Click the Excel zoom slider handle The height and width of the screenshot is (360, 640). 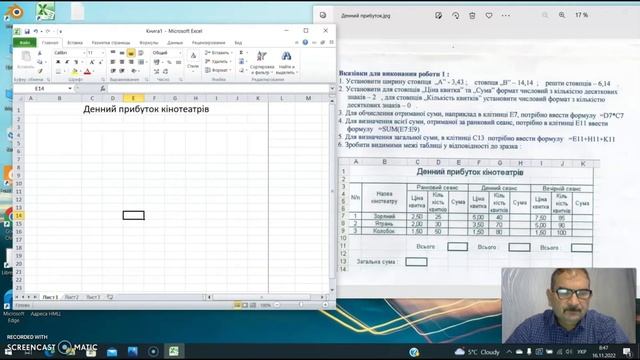point(301,305)
